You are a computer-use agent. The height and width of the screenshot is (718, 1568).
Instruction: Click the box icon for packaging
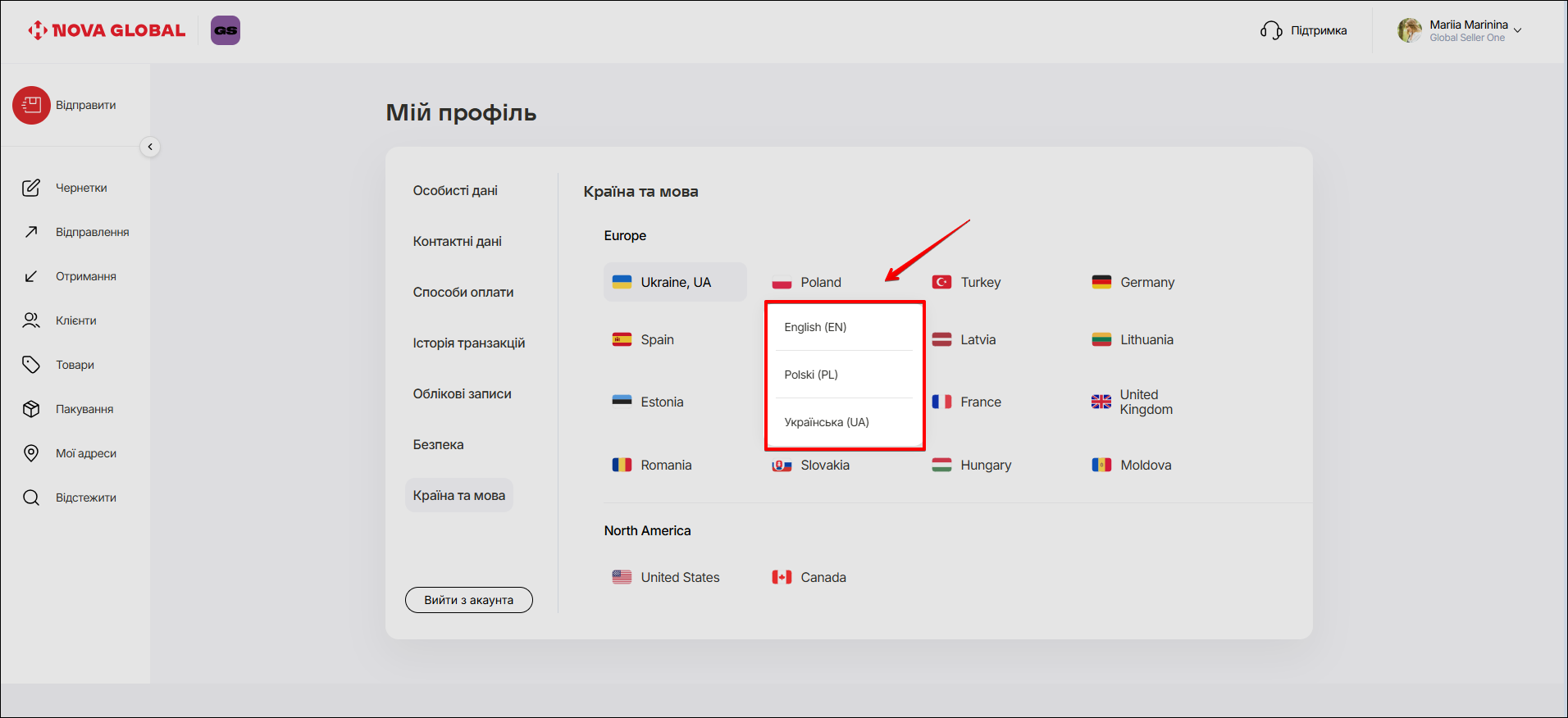click(31, 409)
